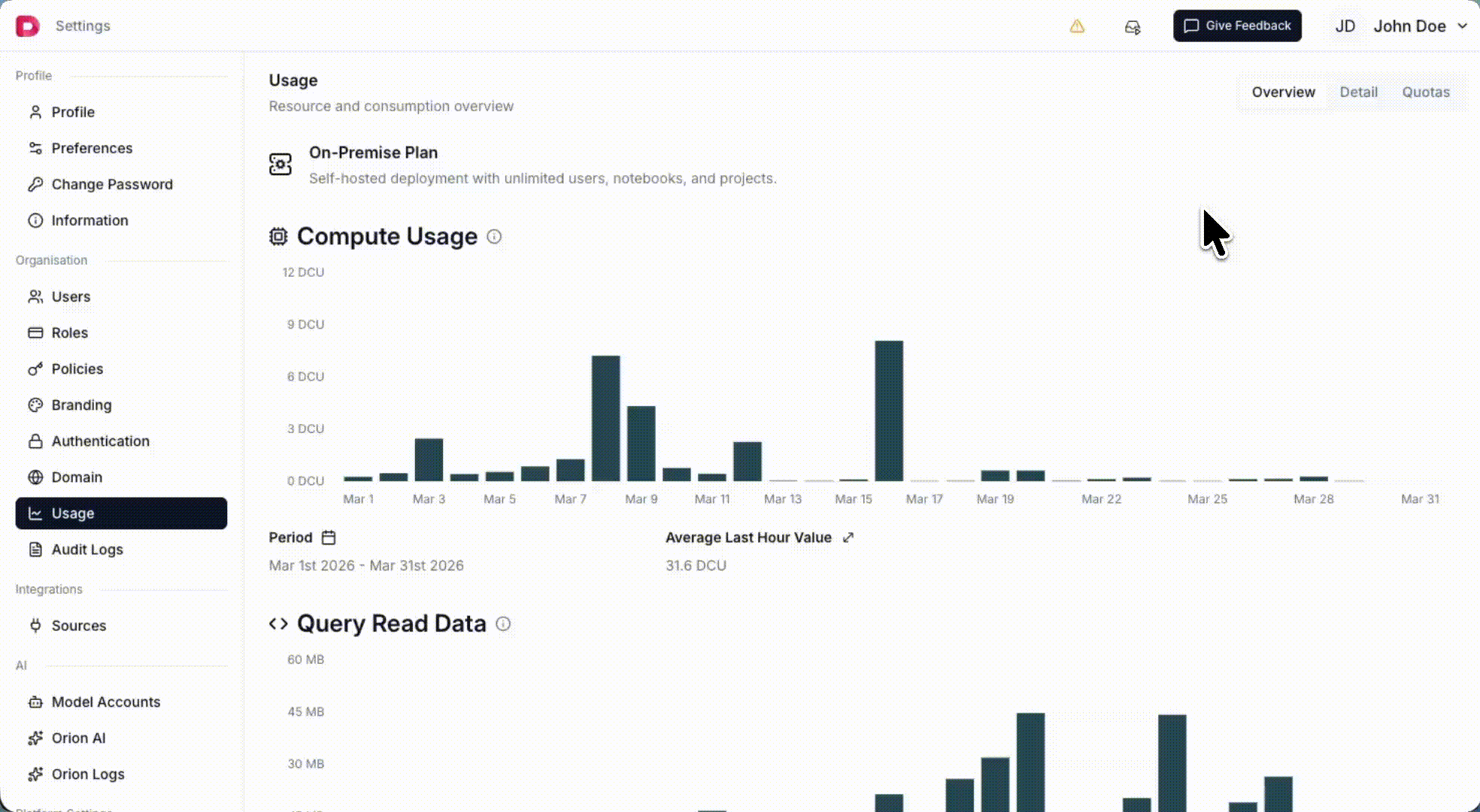Viewport: 1480px width, 812px height.
Task: Click the app logo in header
Action: [28, 26]
